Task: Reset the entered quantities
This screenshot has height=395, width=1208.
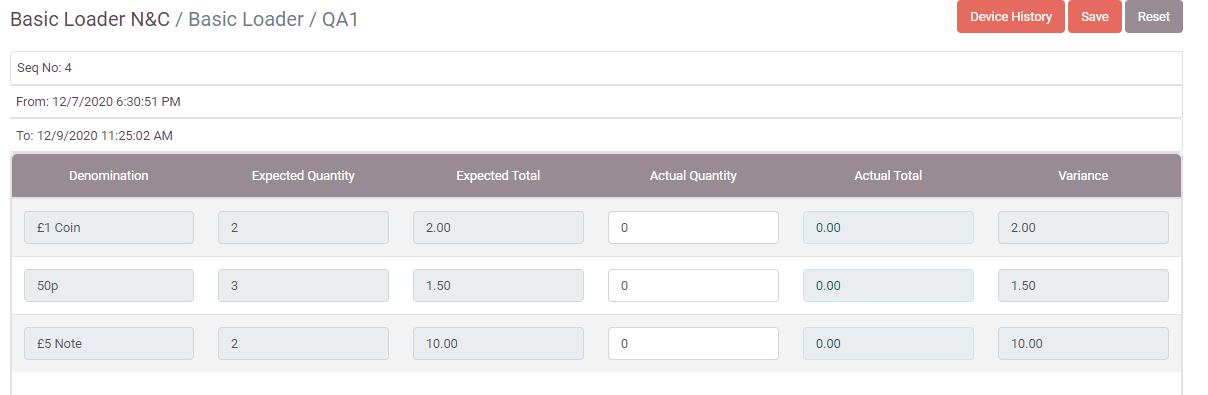Action: [1153, 17]
